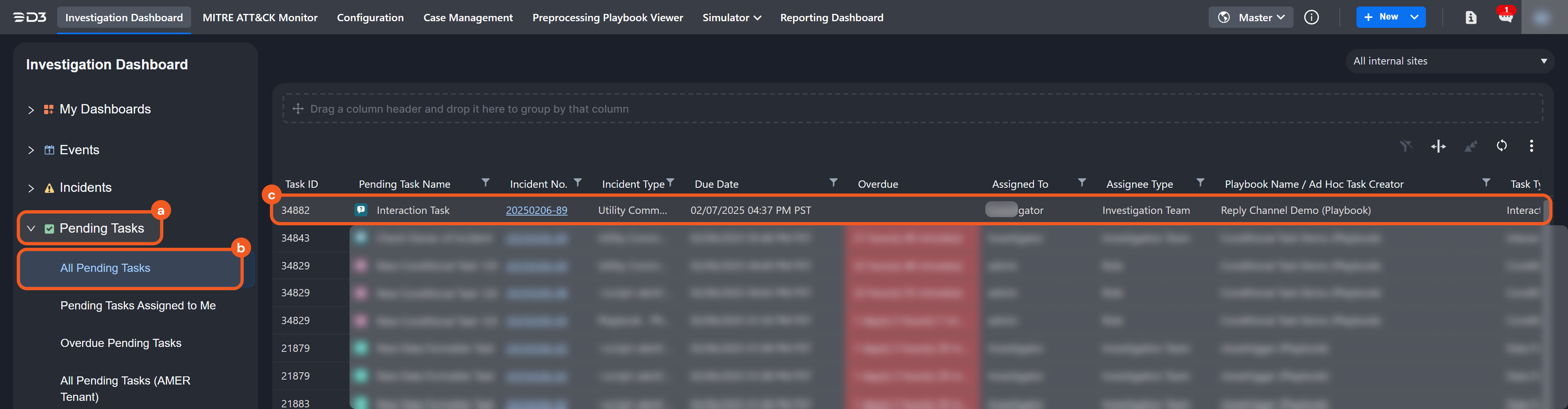The width and height of the screenshot is (1568, 409).
Task: Click the Due Date column header
Action: [717, 184]
